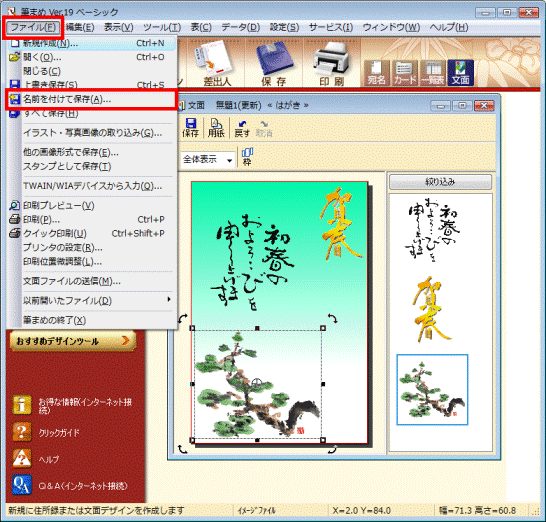Click the center anchor of pine image
Viewport: 546px width, 522px height.
tap(256, 383)
